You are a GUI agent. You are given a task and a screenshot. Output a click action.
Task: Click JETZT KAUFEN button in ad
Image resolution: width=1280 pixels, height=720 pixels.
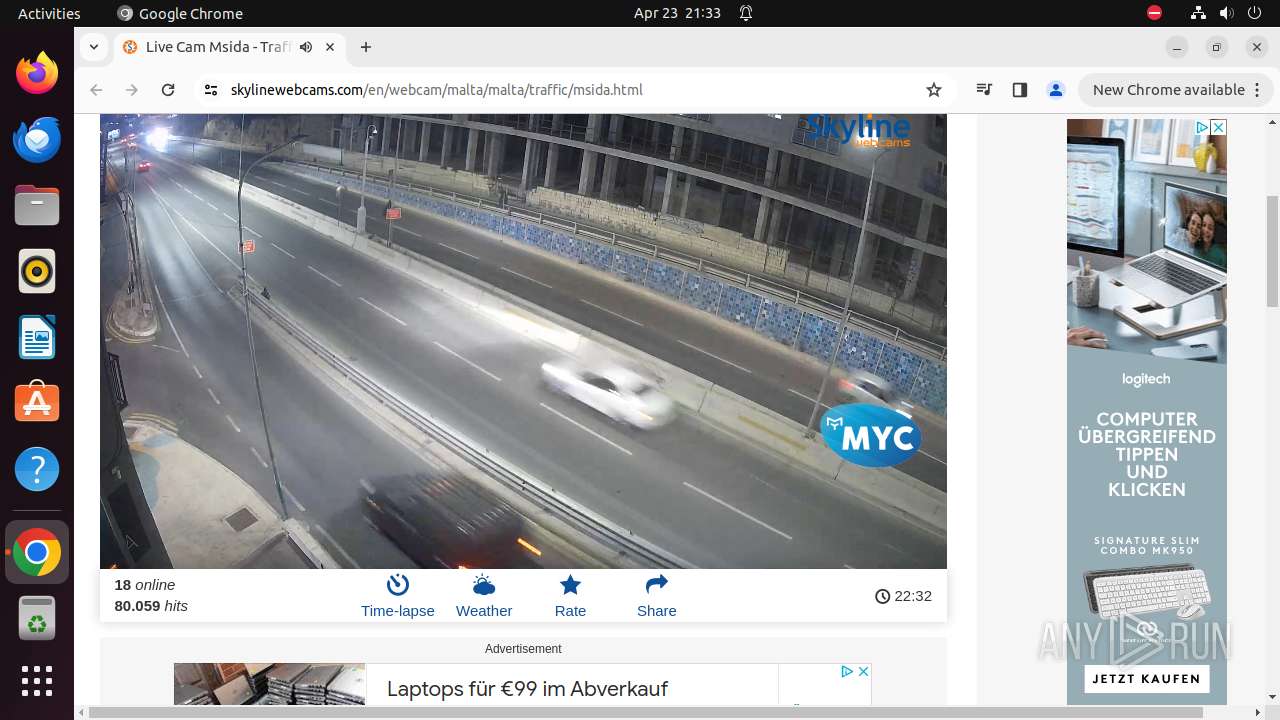pos(1146,679)
